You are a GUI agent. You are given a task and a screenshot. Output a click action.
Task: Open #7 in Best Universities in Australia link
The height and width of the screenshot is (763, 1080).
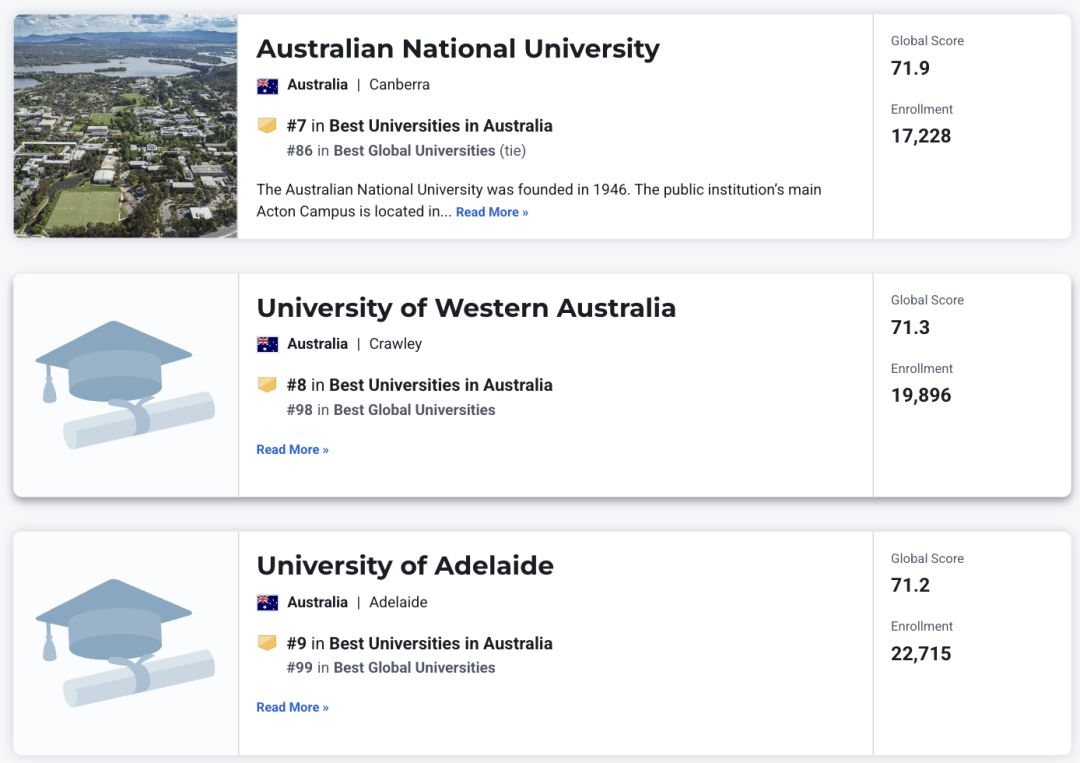point(419,126)
